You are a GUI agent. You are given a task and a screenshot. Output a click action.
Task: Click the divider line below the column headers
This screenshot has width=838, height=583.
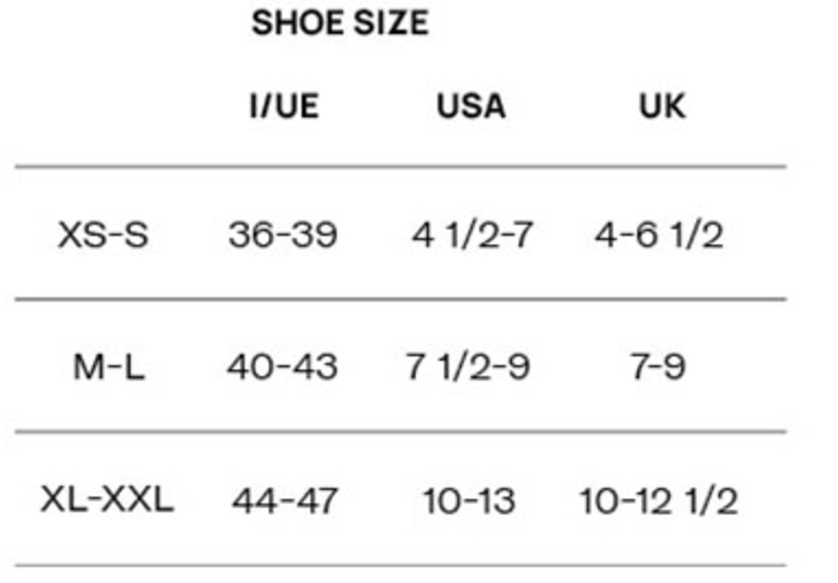pos(400,167)
